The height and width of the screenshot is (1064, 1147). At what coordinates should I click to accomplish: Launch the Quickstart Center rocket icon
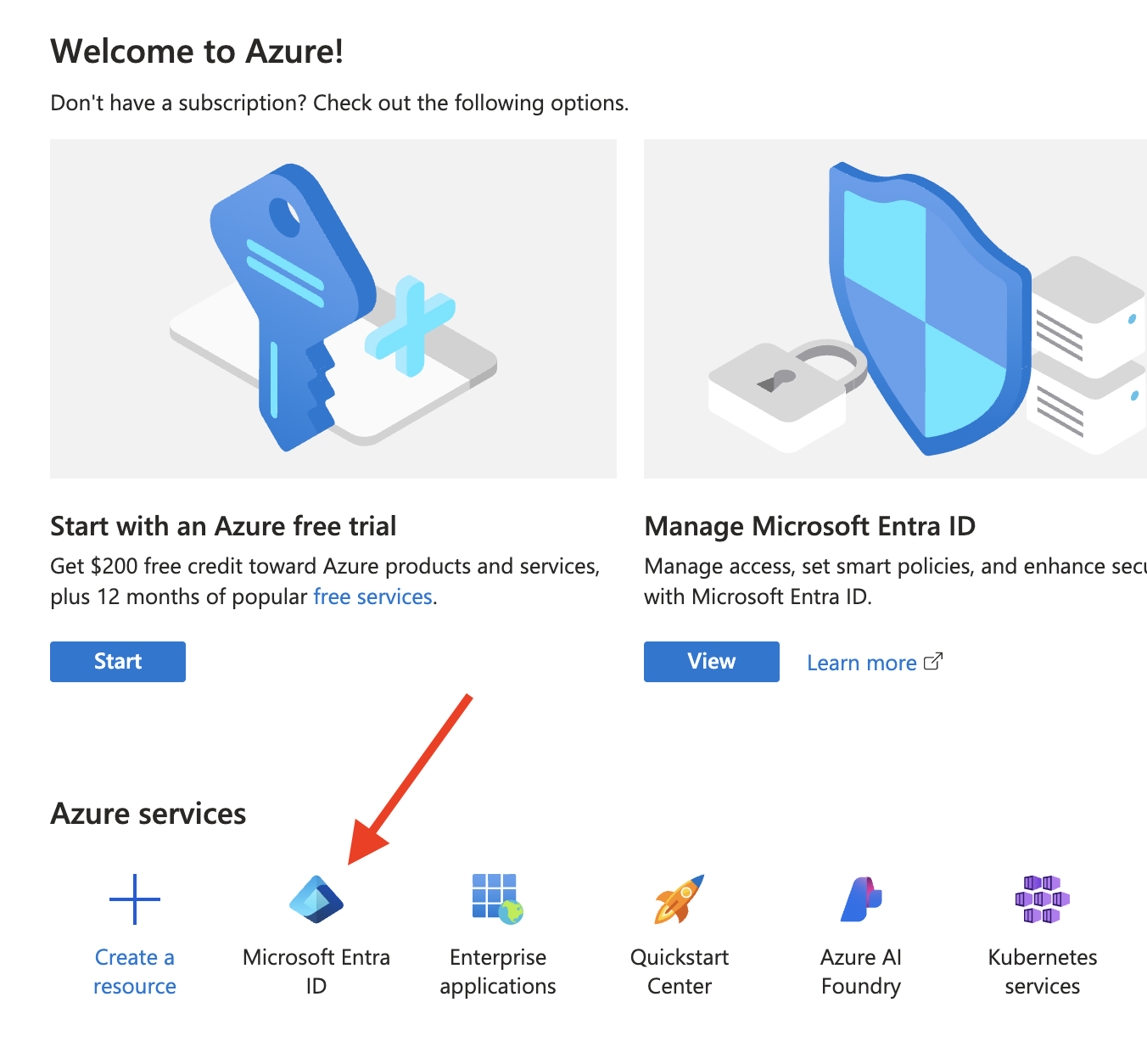tap(680, 899)
